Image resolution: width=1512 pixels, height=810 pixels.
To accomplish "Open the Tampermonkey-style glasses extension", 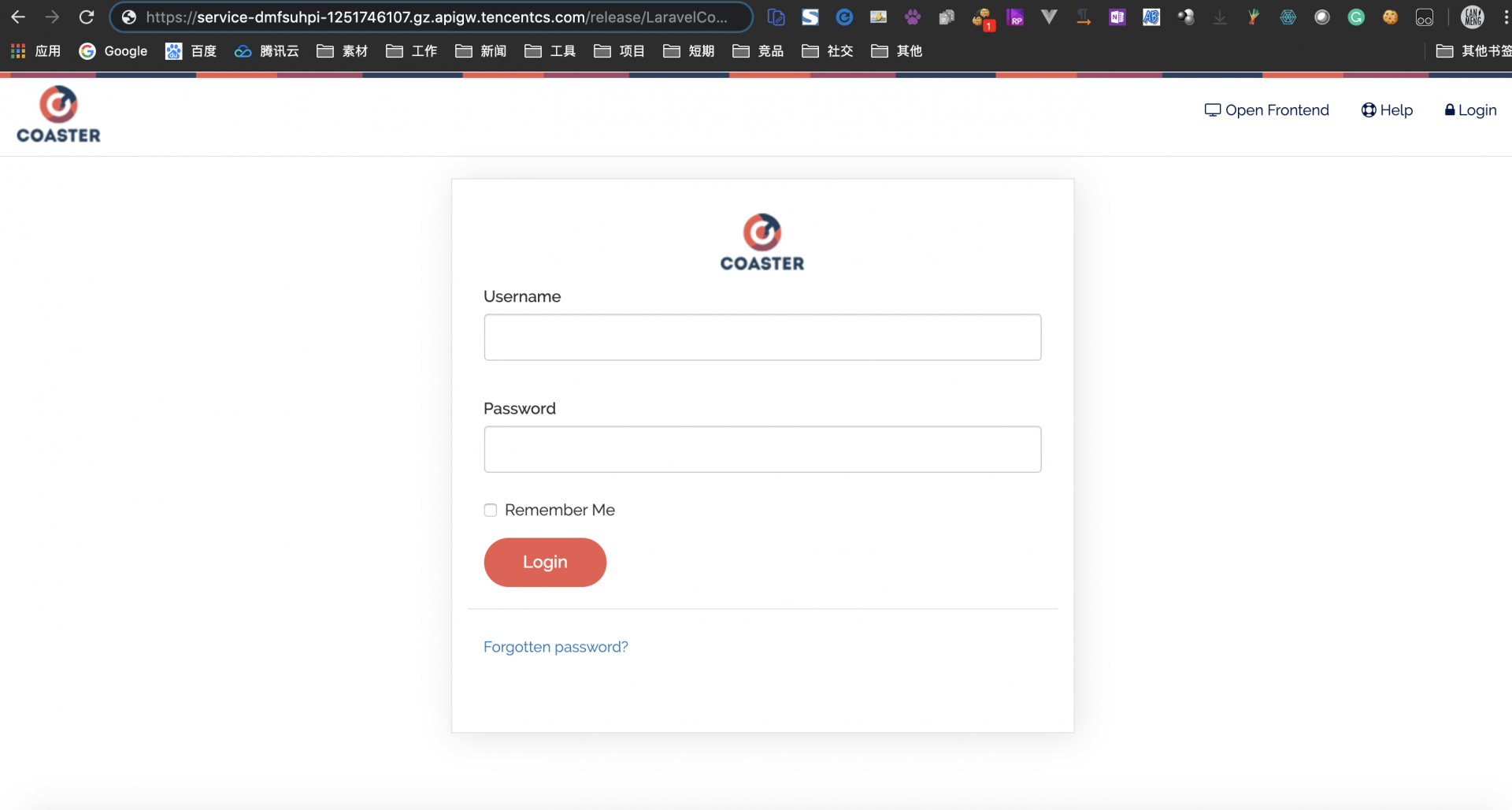I will tap(1425, 17).
